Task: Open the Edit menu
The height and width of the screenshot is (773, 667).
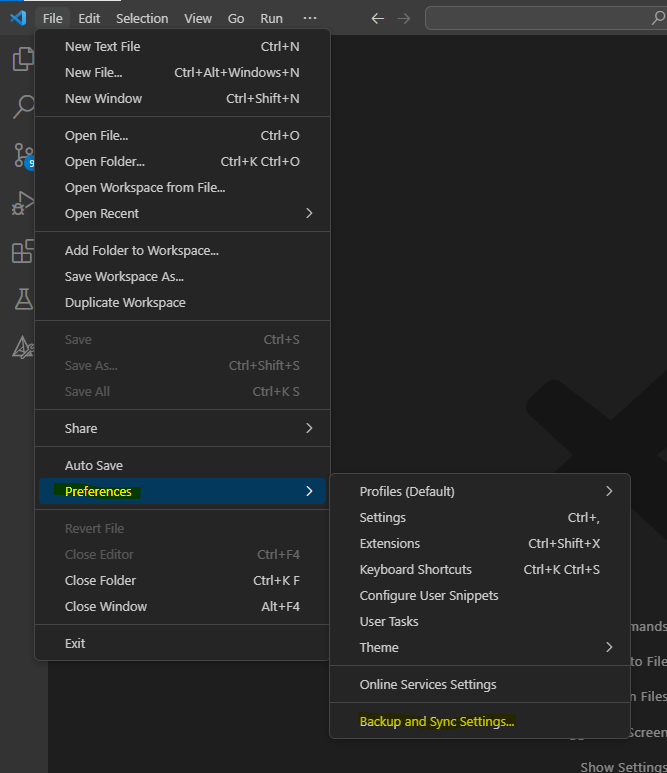Action: tap(89, 18)
